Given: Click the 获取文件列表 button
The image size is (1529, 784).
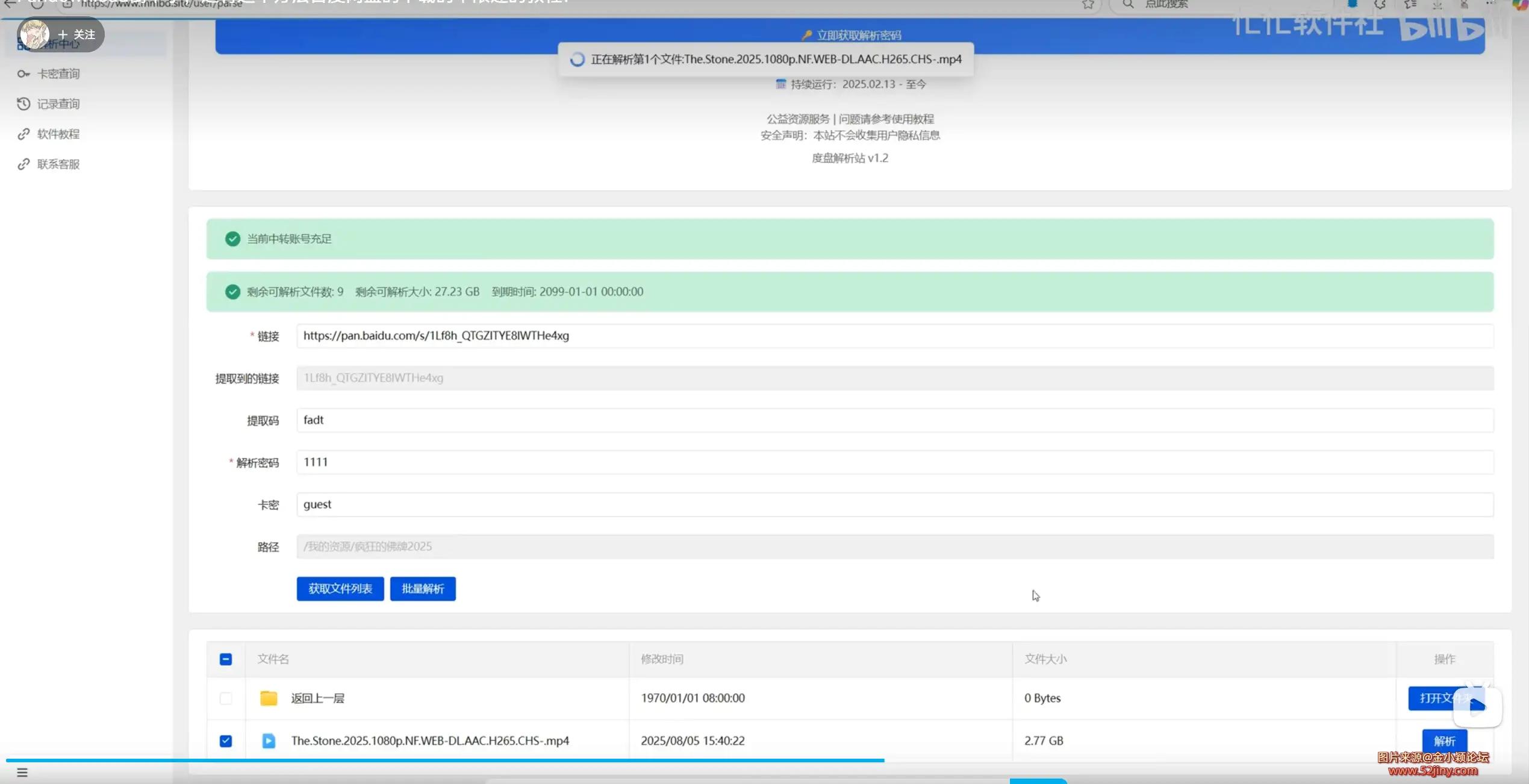Looking at the screenshot, I should 340,589.
